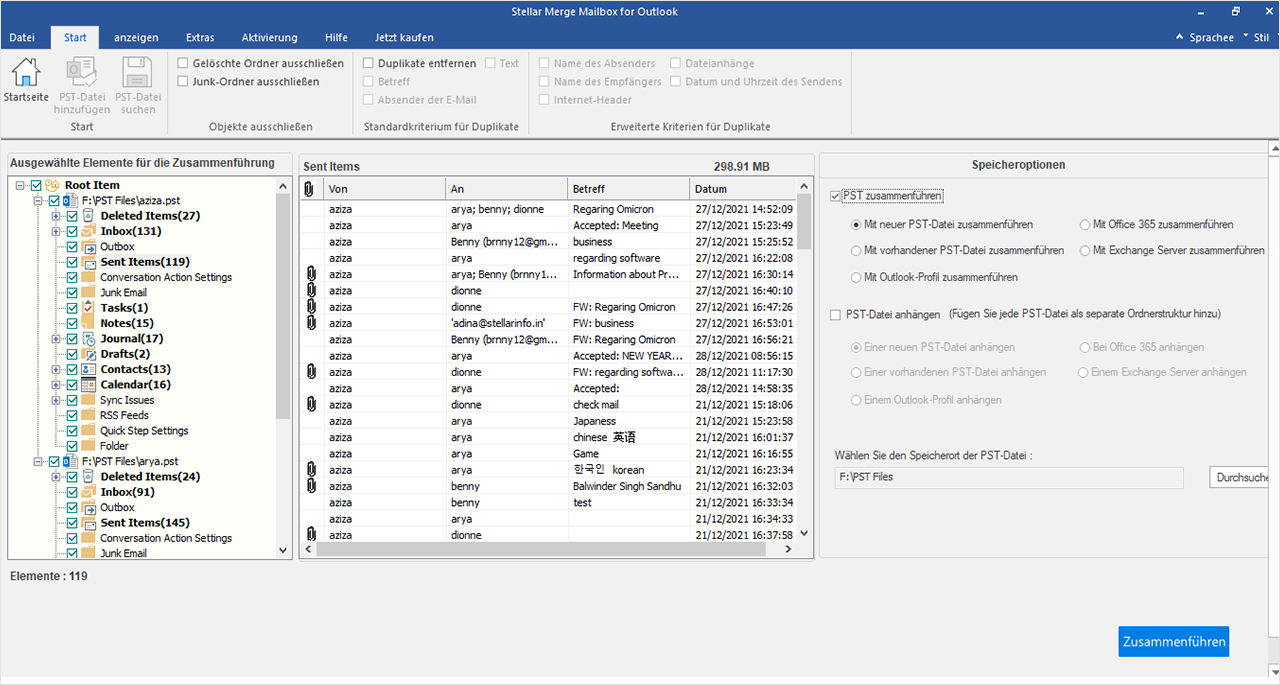1280x685 pixels.
Task: Select 'Mit vorhandener PST-Datei zusammenführen' radio
Action: [x=856, y=251]
